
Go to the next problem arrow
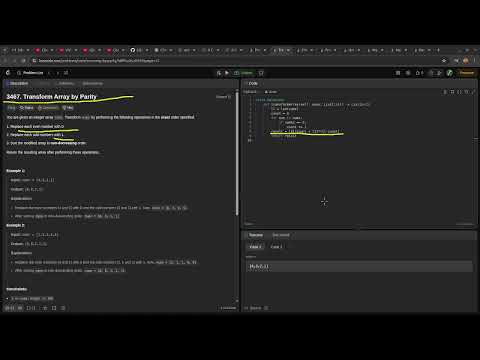57,73
